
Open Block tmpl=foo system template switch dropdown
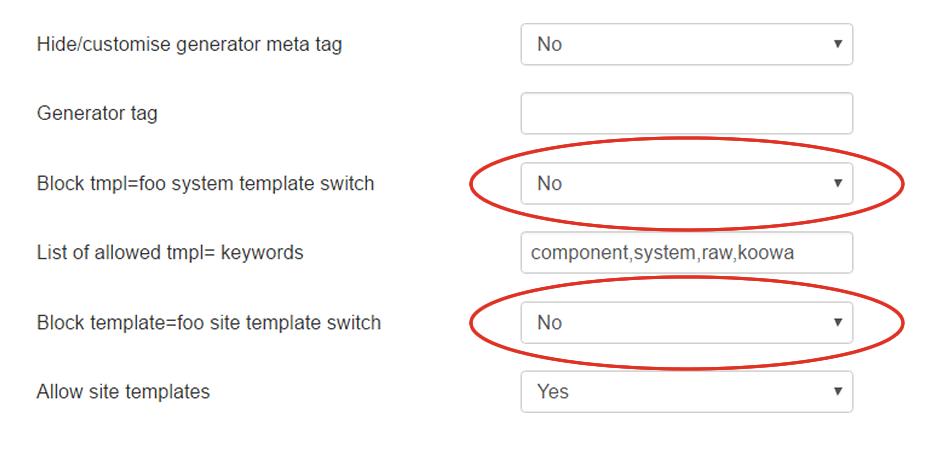[687, 184]
